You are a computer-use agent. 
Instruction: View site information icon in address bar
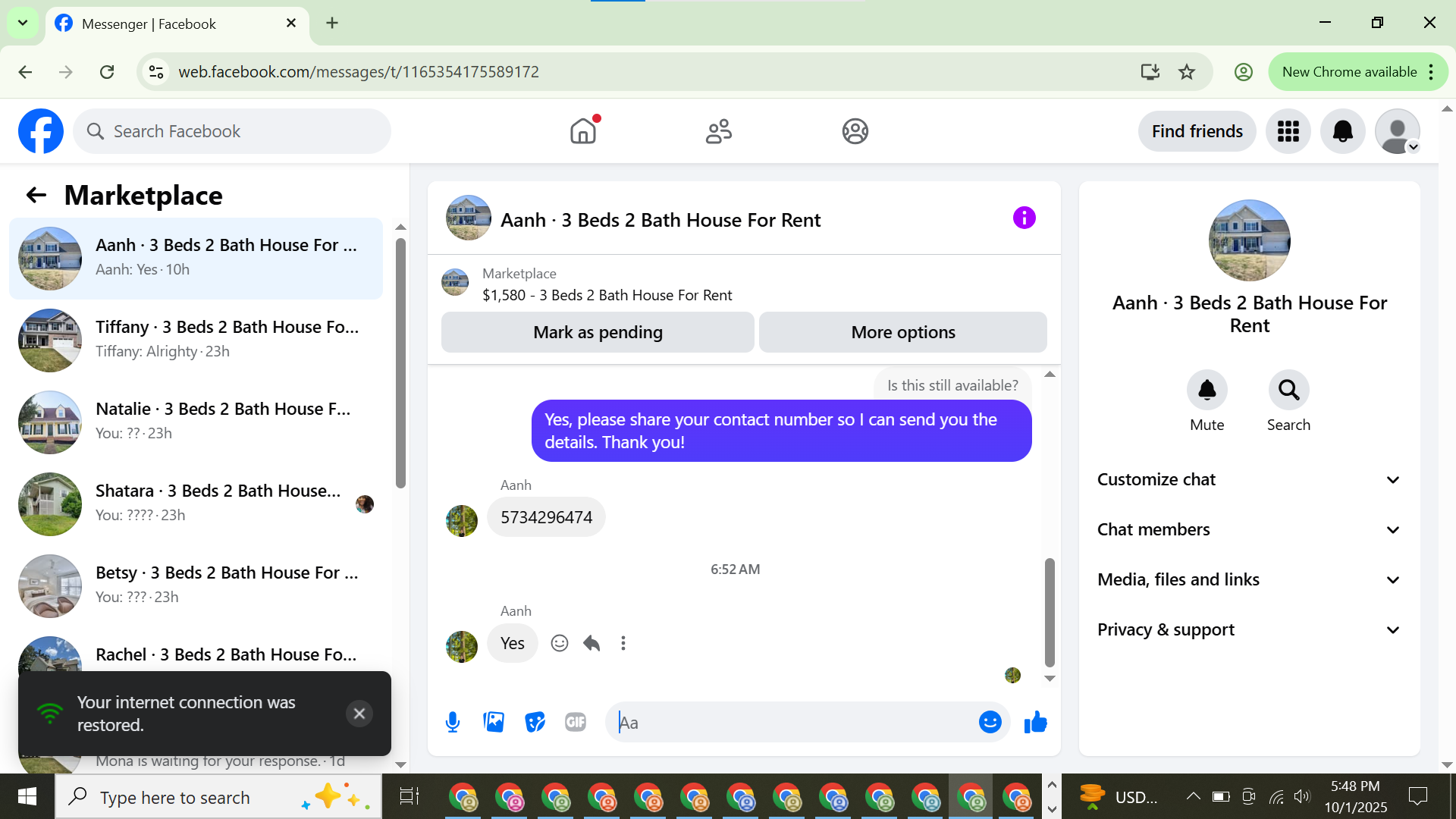156,72
